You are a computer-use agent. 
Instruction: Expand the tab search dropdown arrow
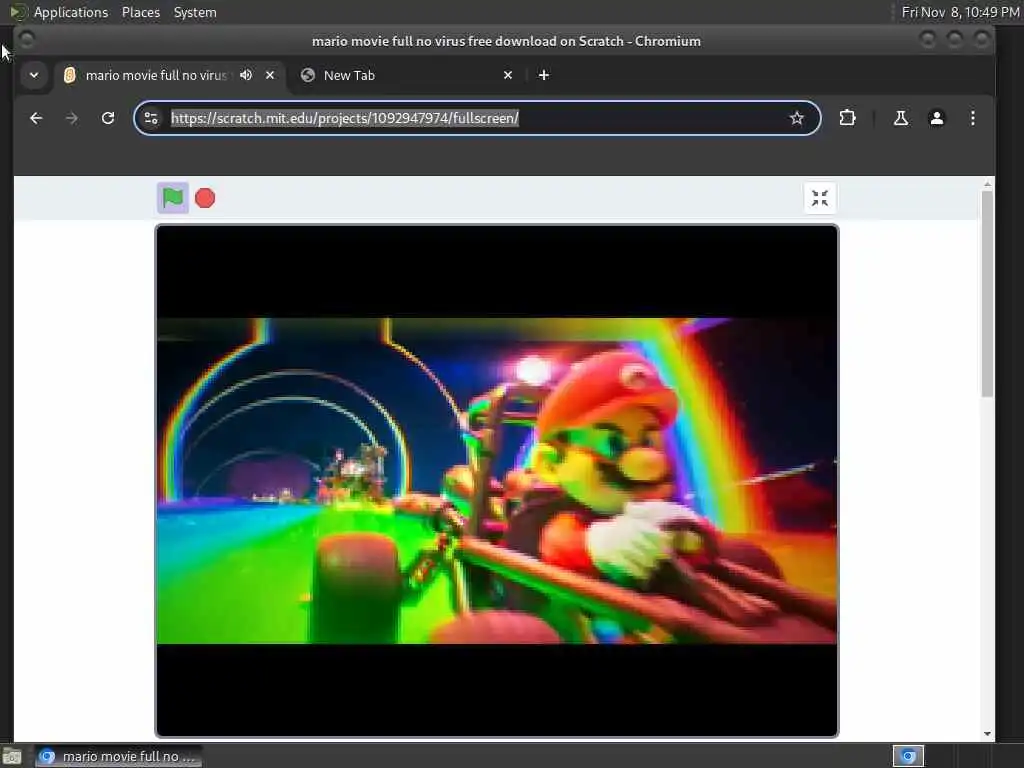pyautogui.click(x=34, y=75)
